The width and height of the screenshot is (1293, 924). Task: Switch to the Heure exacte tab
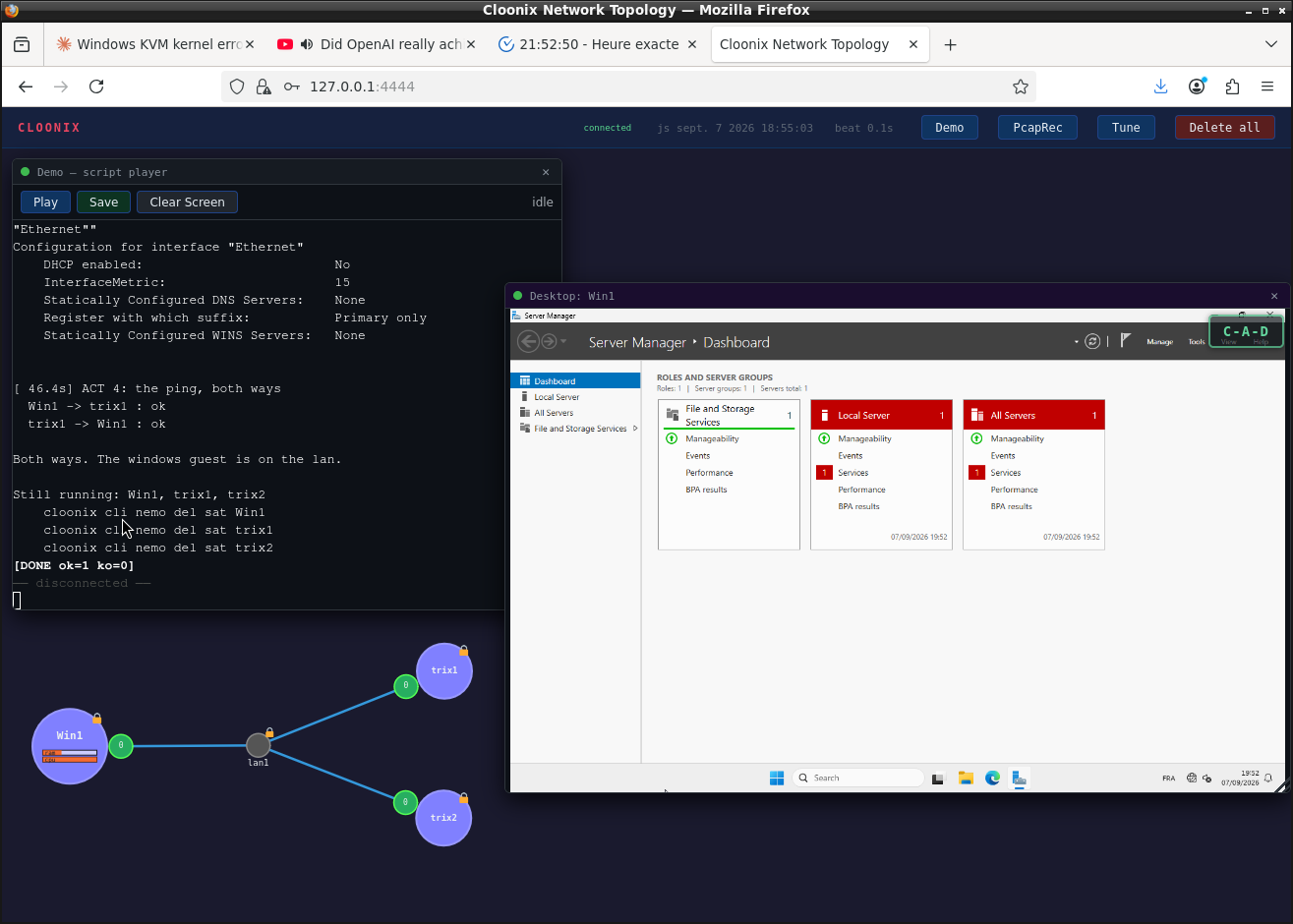[598, 44]
